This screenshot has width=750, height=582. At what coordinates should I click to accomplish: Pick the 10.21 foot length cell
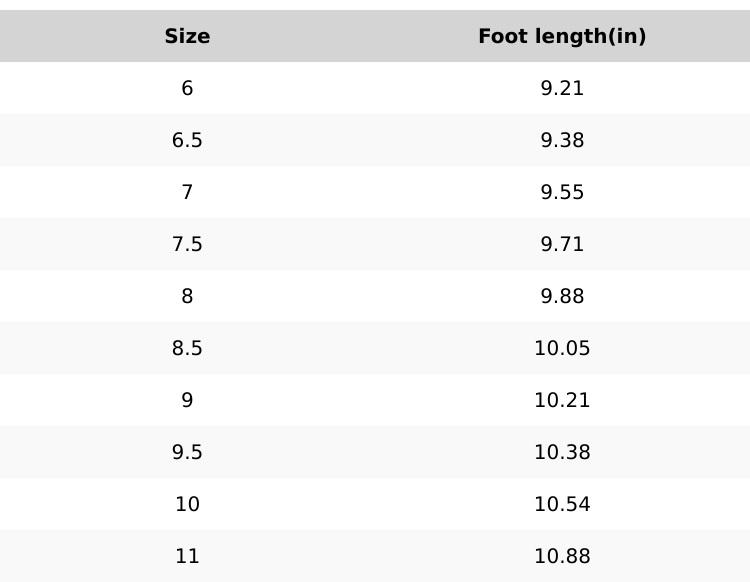(x=562, y=400)
